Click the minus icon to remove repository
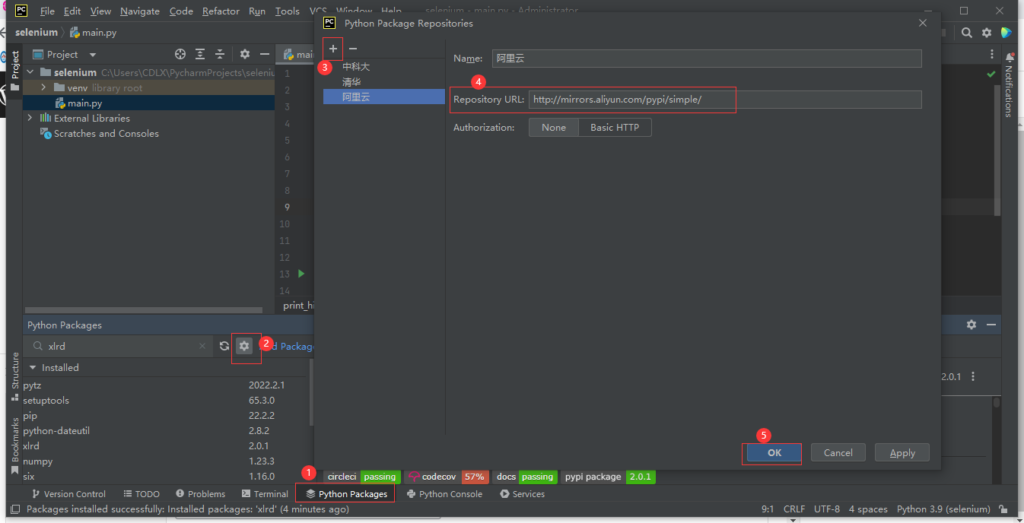The width and height of the screenshot is (1024, 523). (x=353, y=48)
